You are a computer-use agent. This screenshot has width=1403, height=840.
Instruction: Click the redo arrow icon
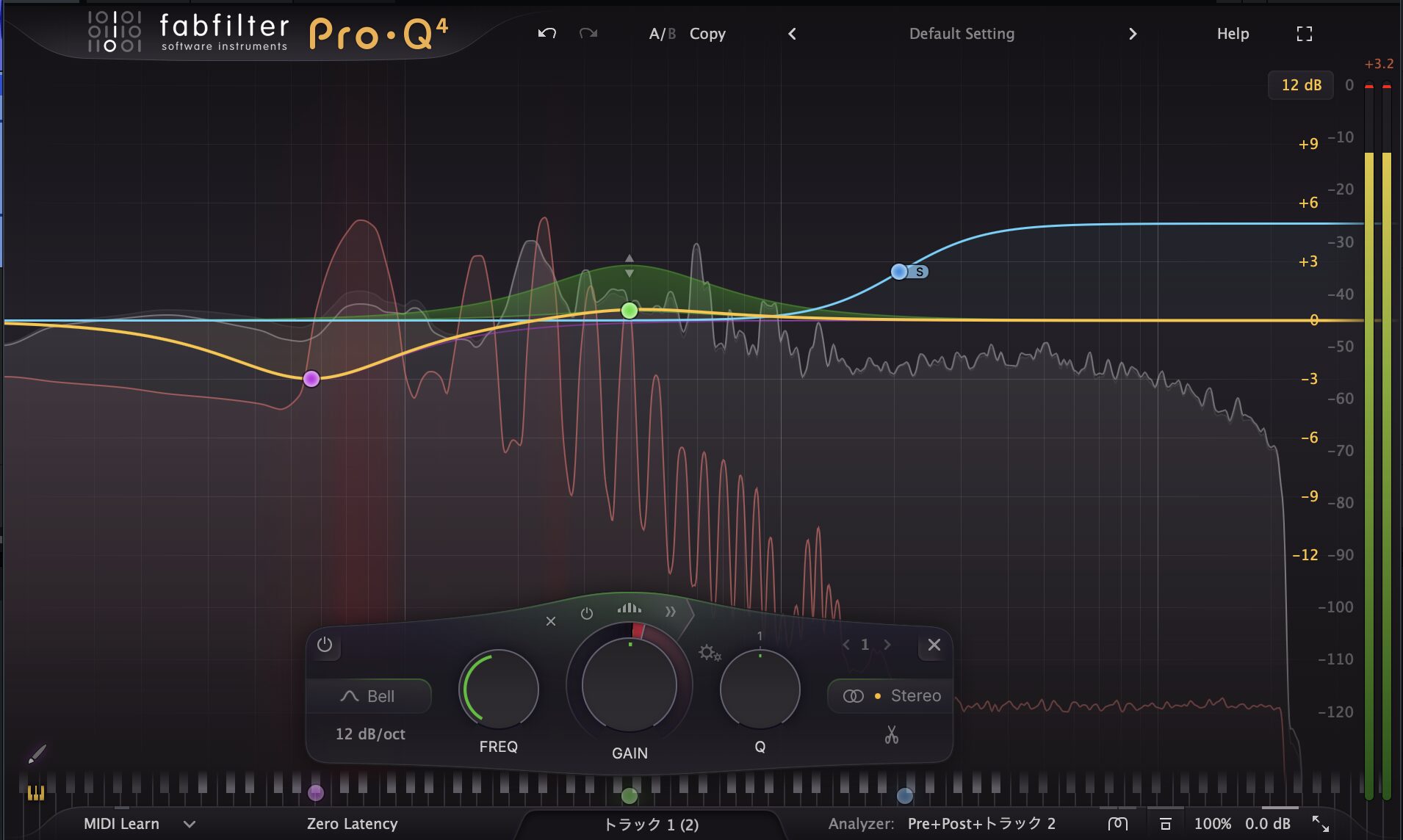(588, 33)
